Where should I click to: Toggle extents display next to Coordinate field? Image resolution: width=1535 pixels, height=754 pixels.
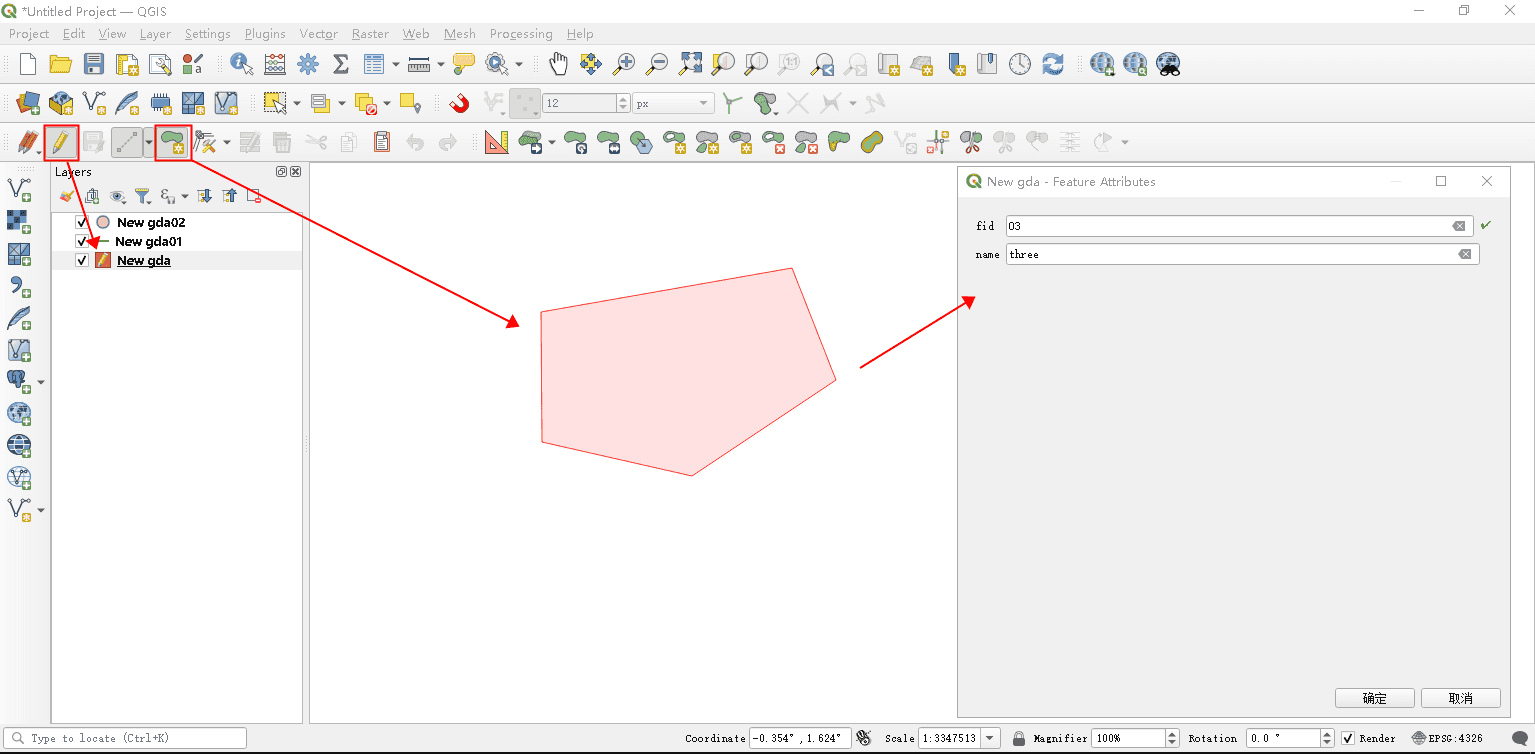tap(864, 738)
